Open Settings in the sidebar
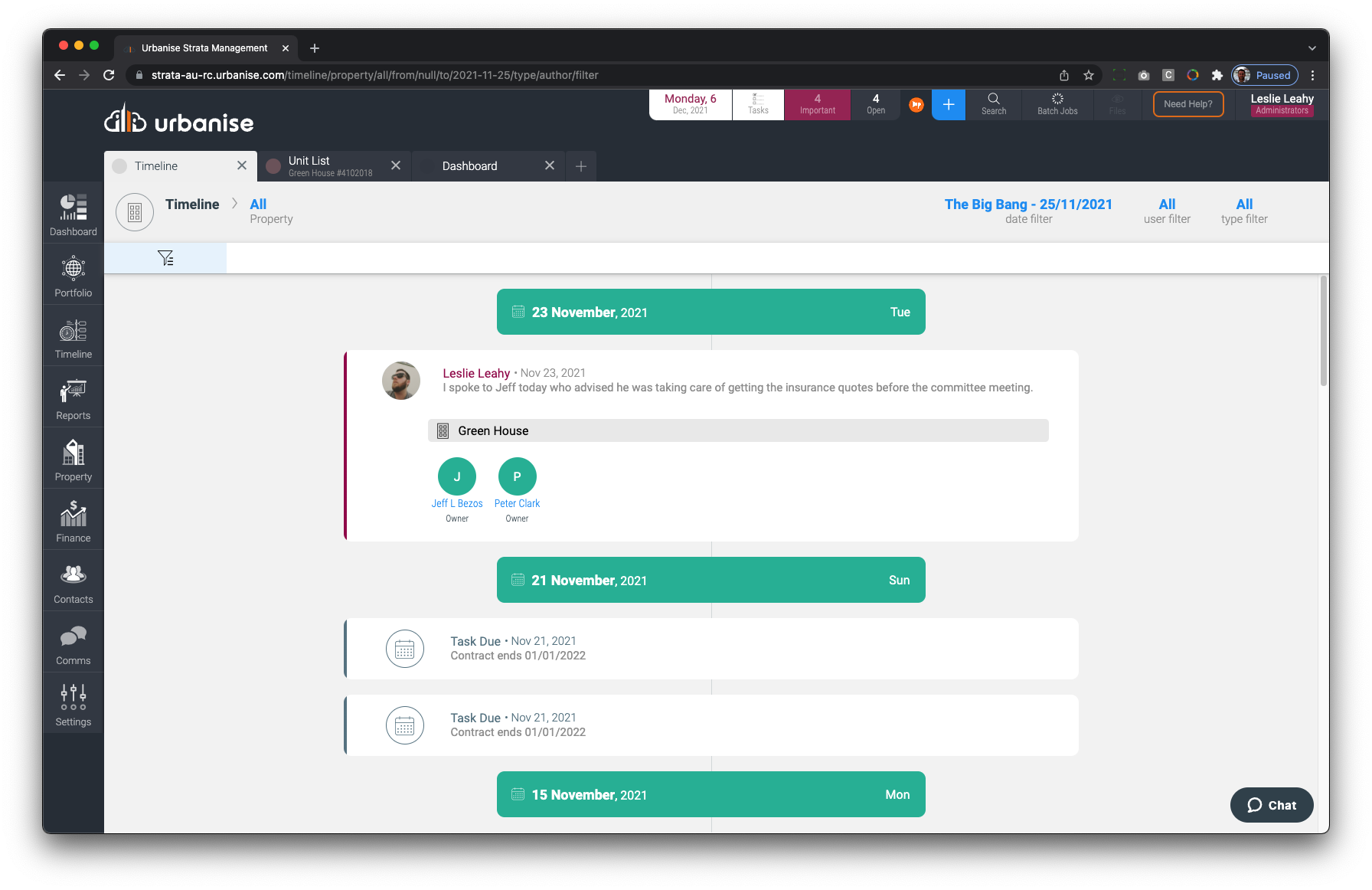Viewport: 1372px width, 890px height. [x=73, y=704]
